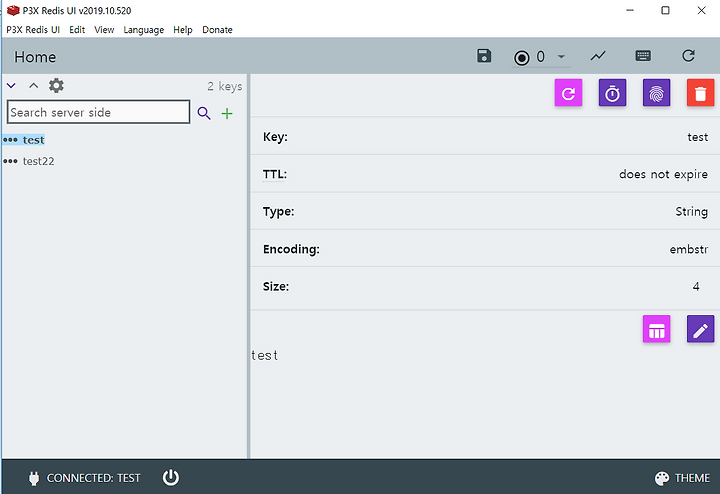
Task: Click the Home title link
Action: [x=35, y=57]
